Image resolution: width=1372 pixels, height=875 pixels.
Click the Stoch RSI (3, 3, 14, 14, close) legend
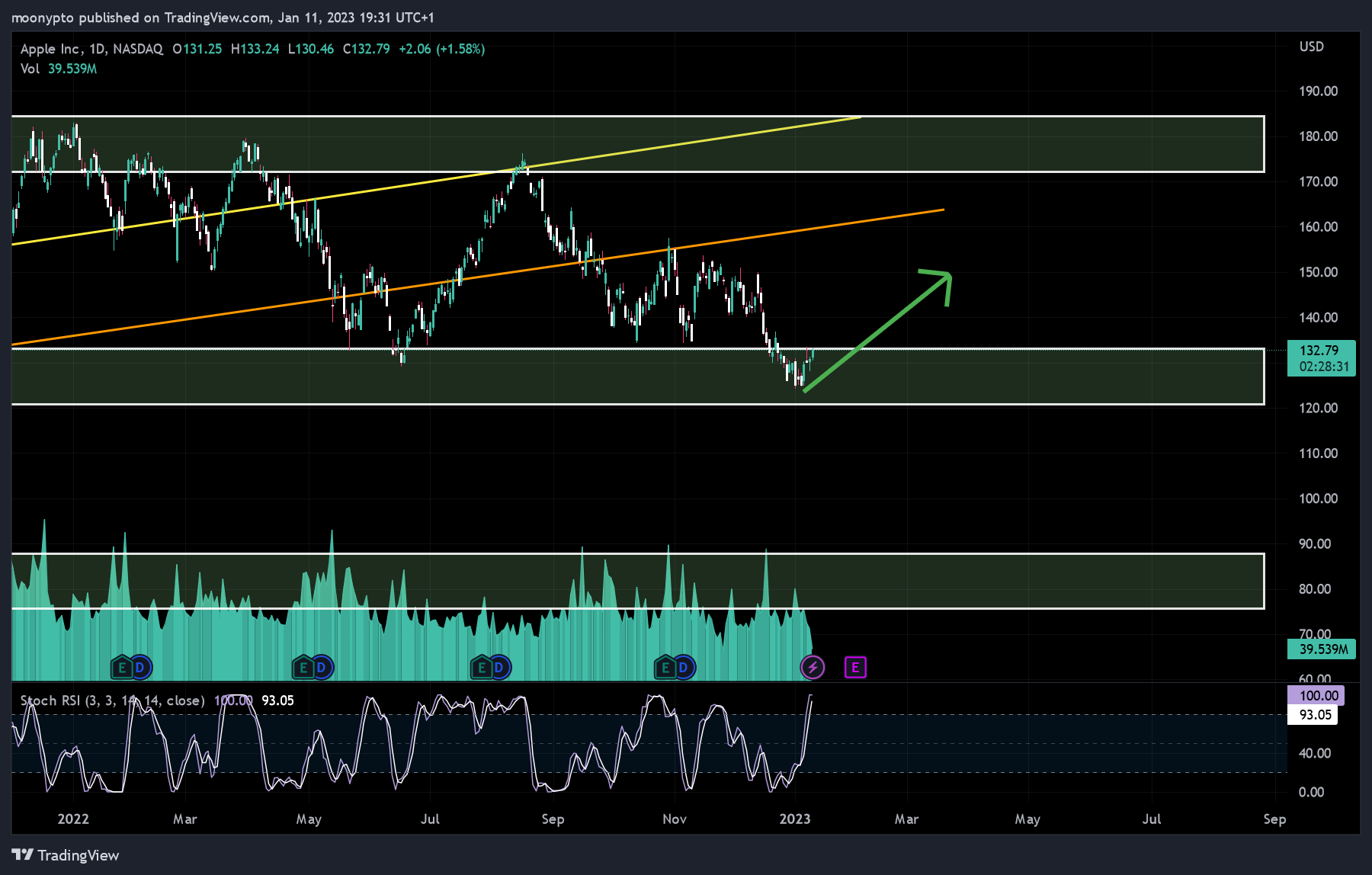point(113,700)
